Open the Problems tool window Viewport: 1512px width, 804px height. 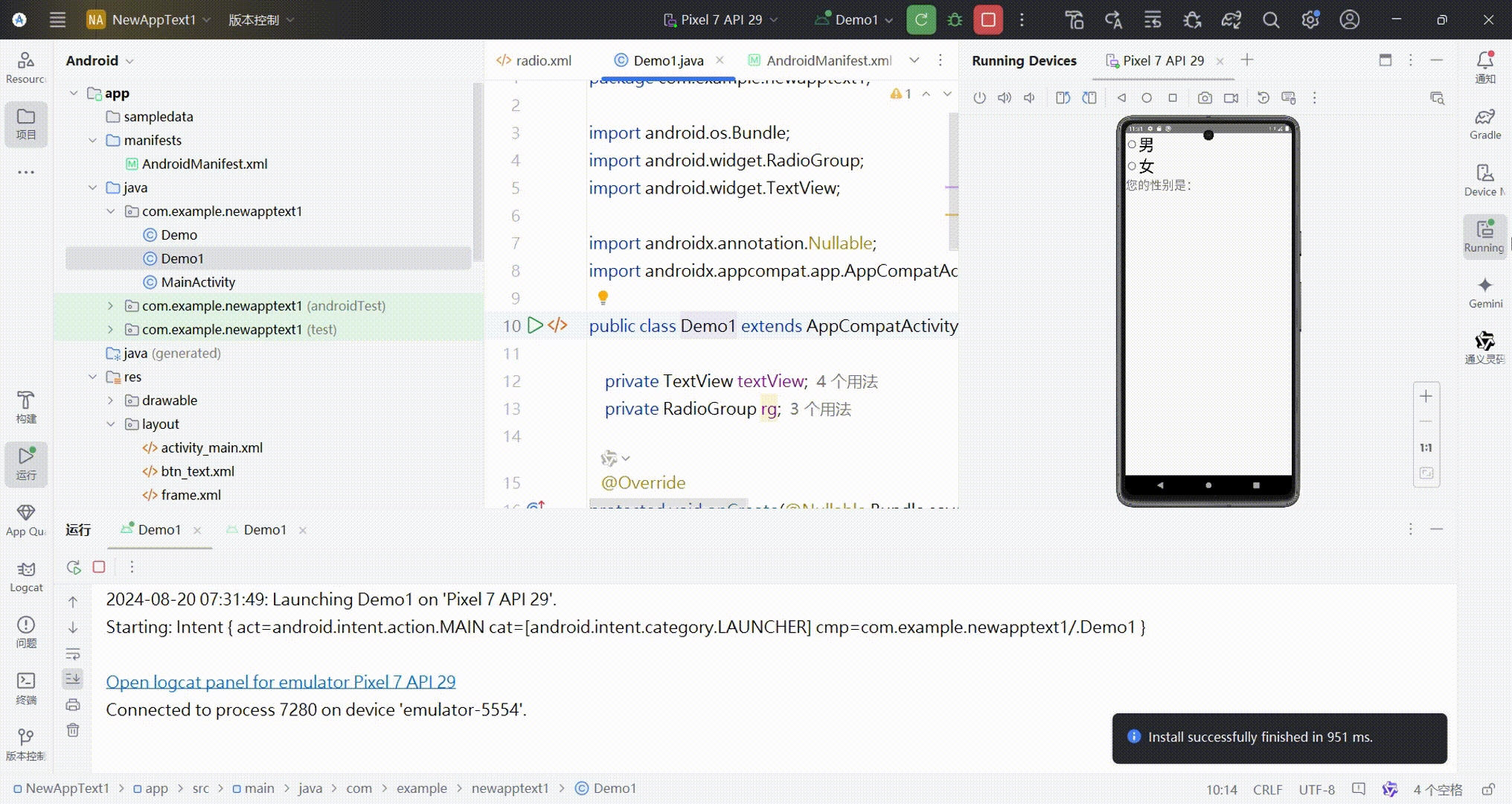tap(26, 633)
